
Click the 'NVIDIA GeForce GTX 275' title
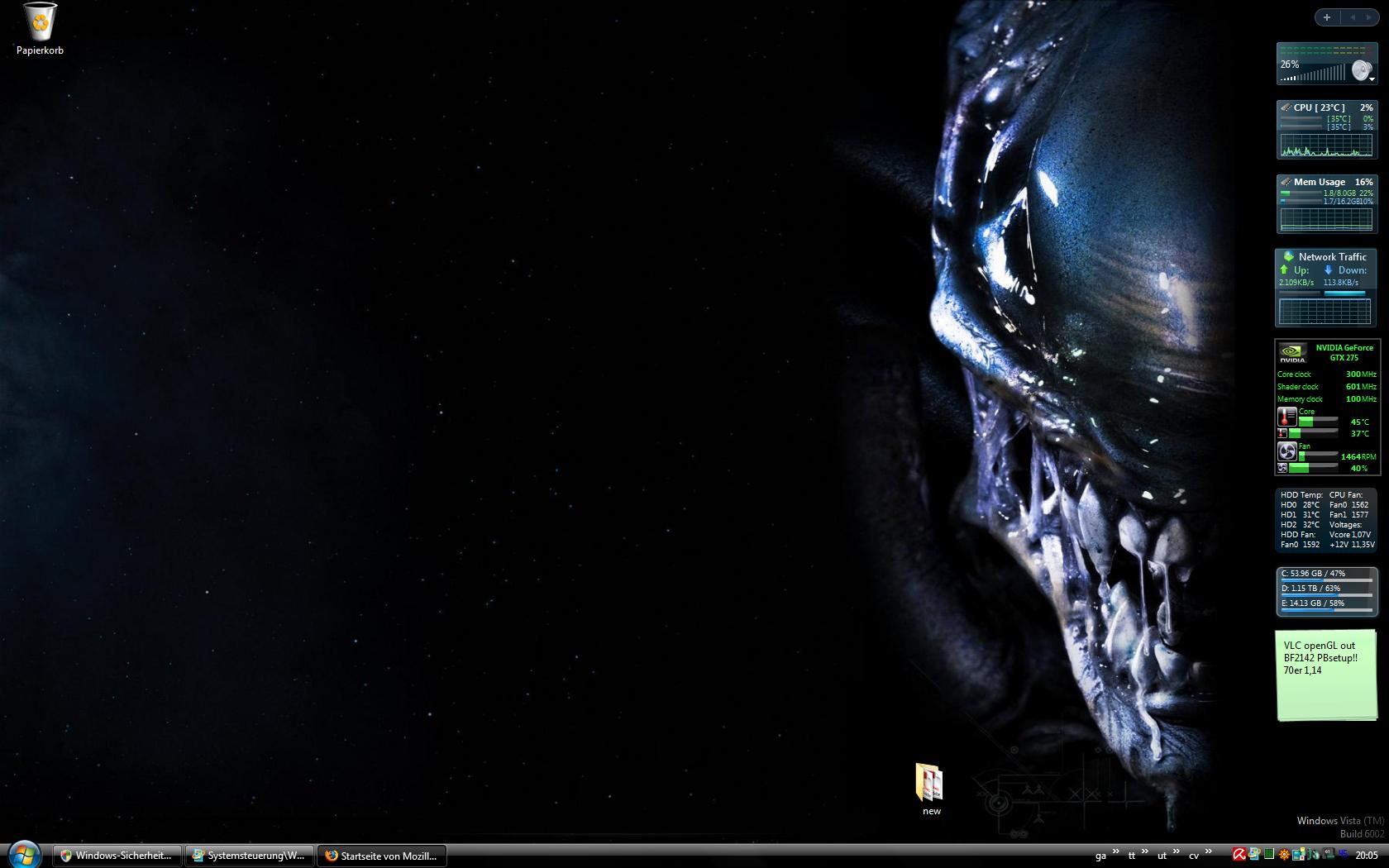1344,353
